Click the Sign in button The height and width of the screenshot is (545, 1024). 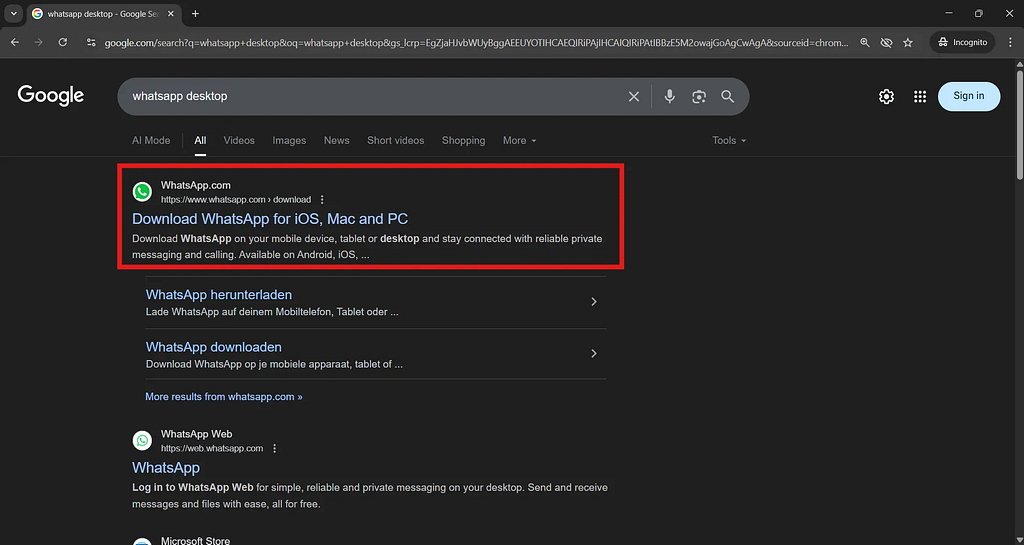[x=968, y=96]
